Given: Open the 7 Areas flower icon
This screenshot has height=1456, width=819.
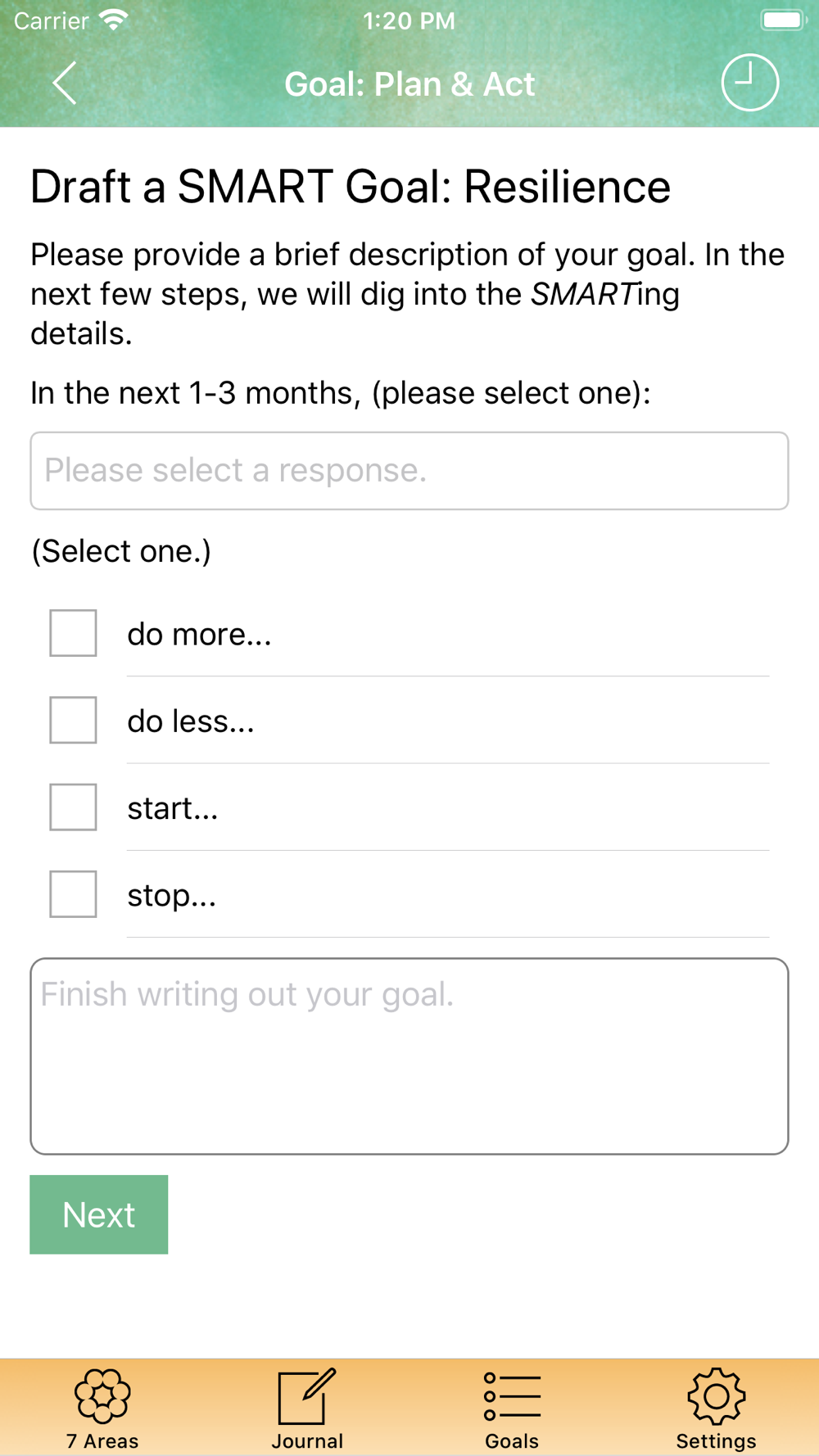Looking at the screenshot, I should 102,1395.
